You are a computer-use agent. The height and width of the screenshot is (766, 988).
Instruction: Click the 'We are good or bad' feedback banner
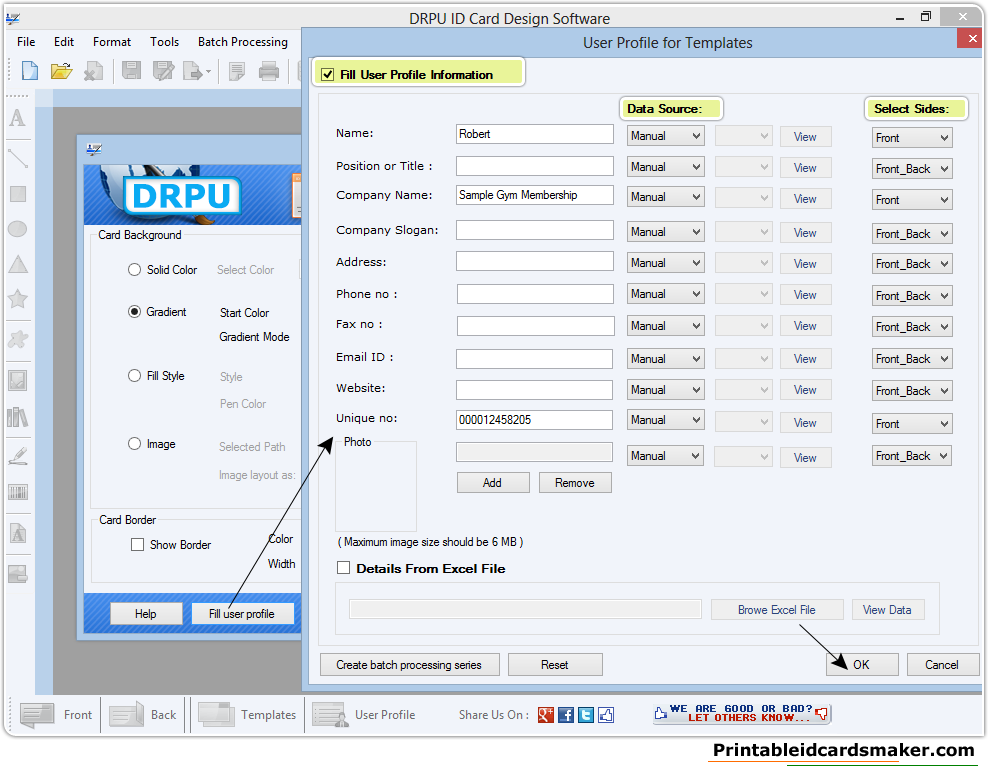click(x=742, y=714)
